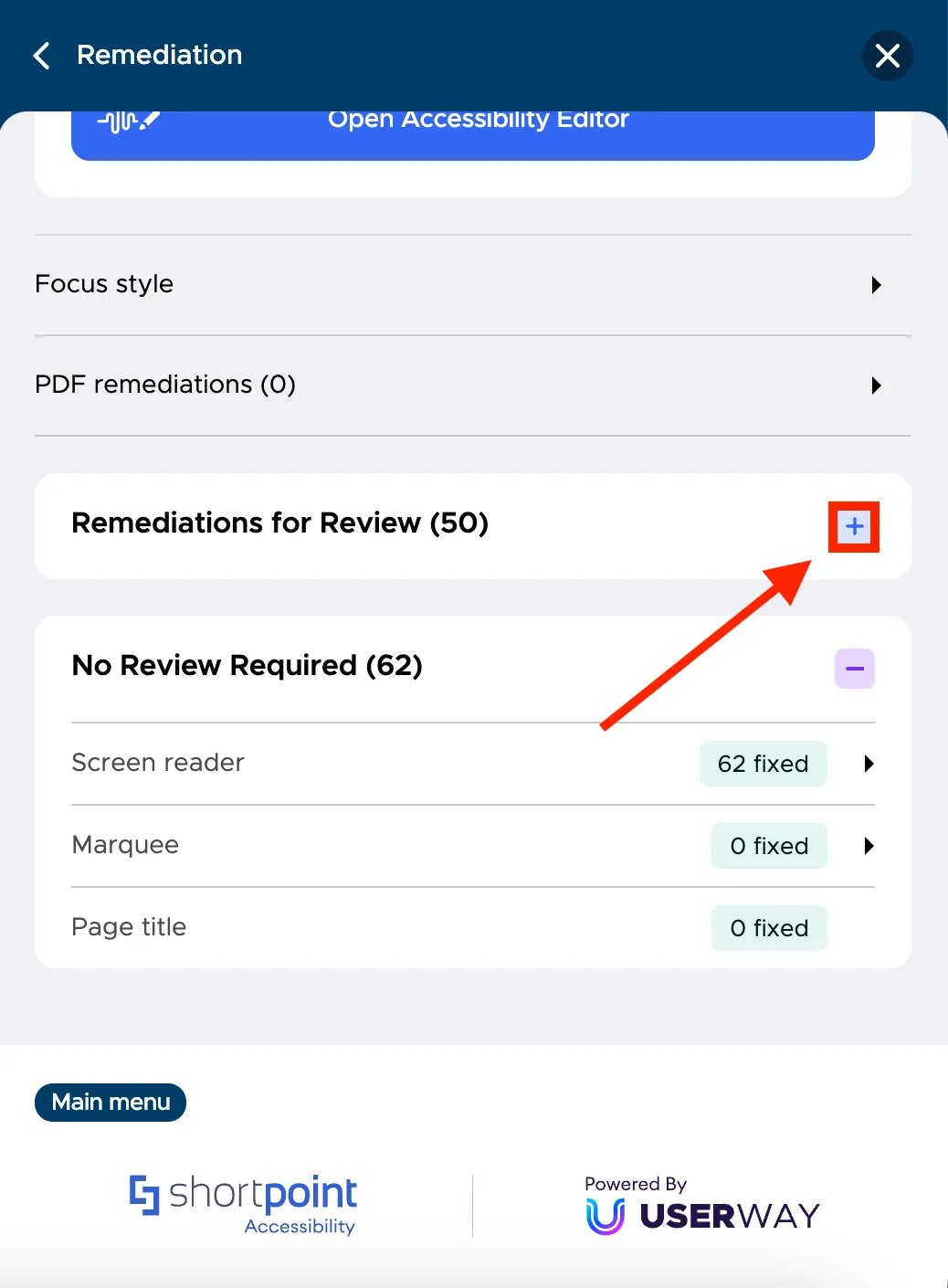Expand the Focus style arrow

[x=876, y=285]
